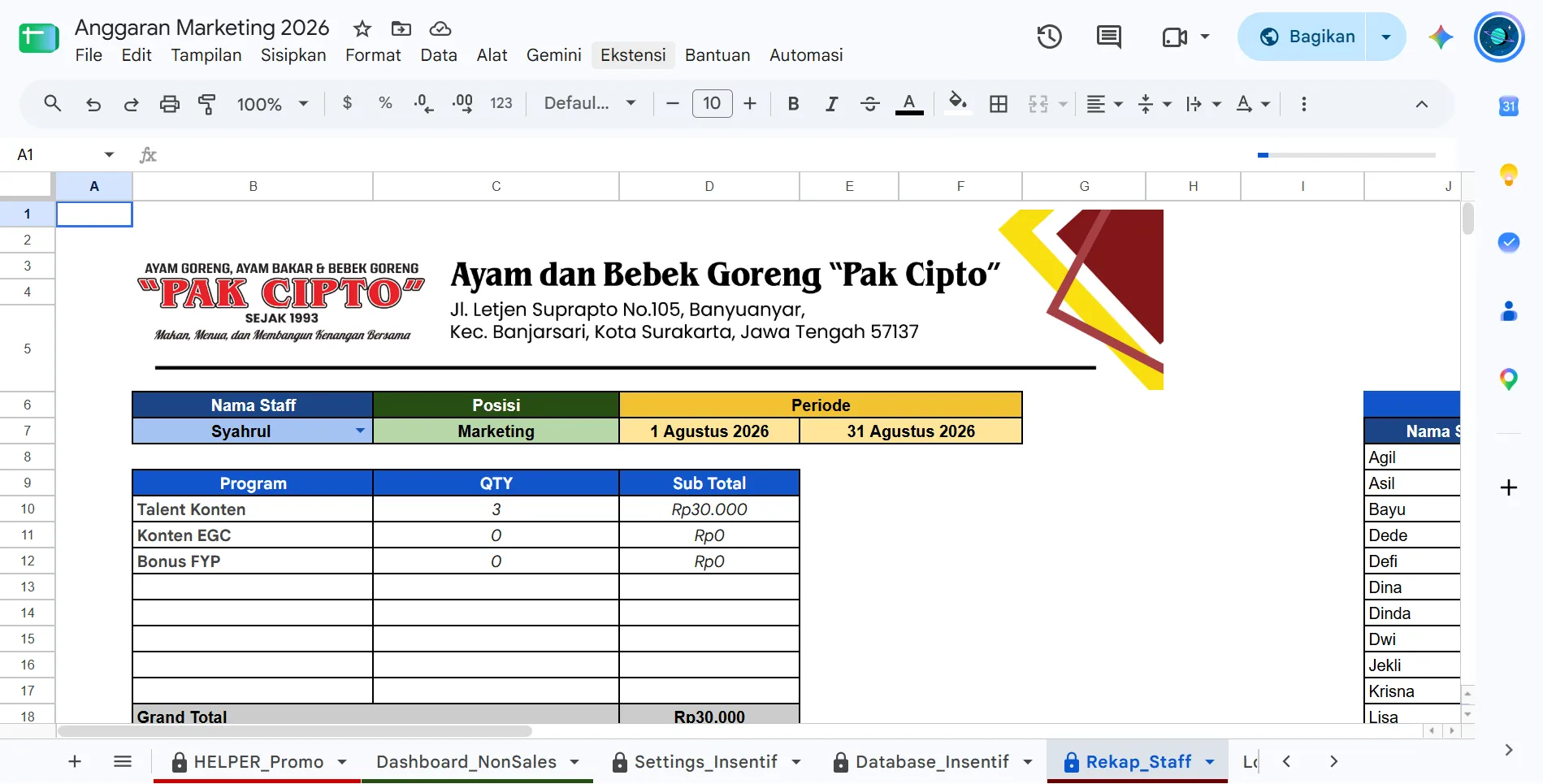The image size is (1543, 784).
Task: Open the Ekstensi menu
Action: click(x=633, y=55)
